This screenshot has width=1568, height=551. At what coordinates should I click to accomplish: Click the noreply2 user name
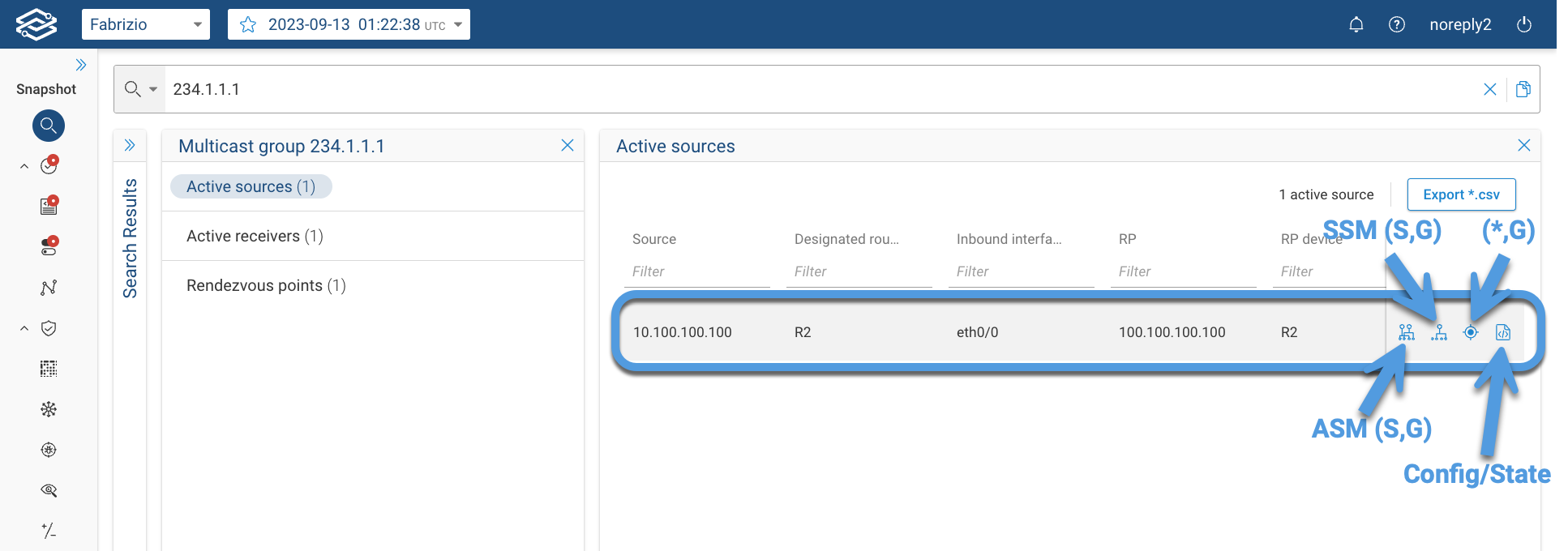coord(1460,24)
